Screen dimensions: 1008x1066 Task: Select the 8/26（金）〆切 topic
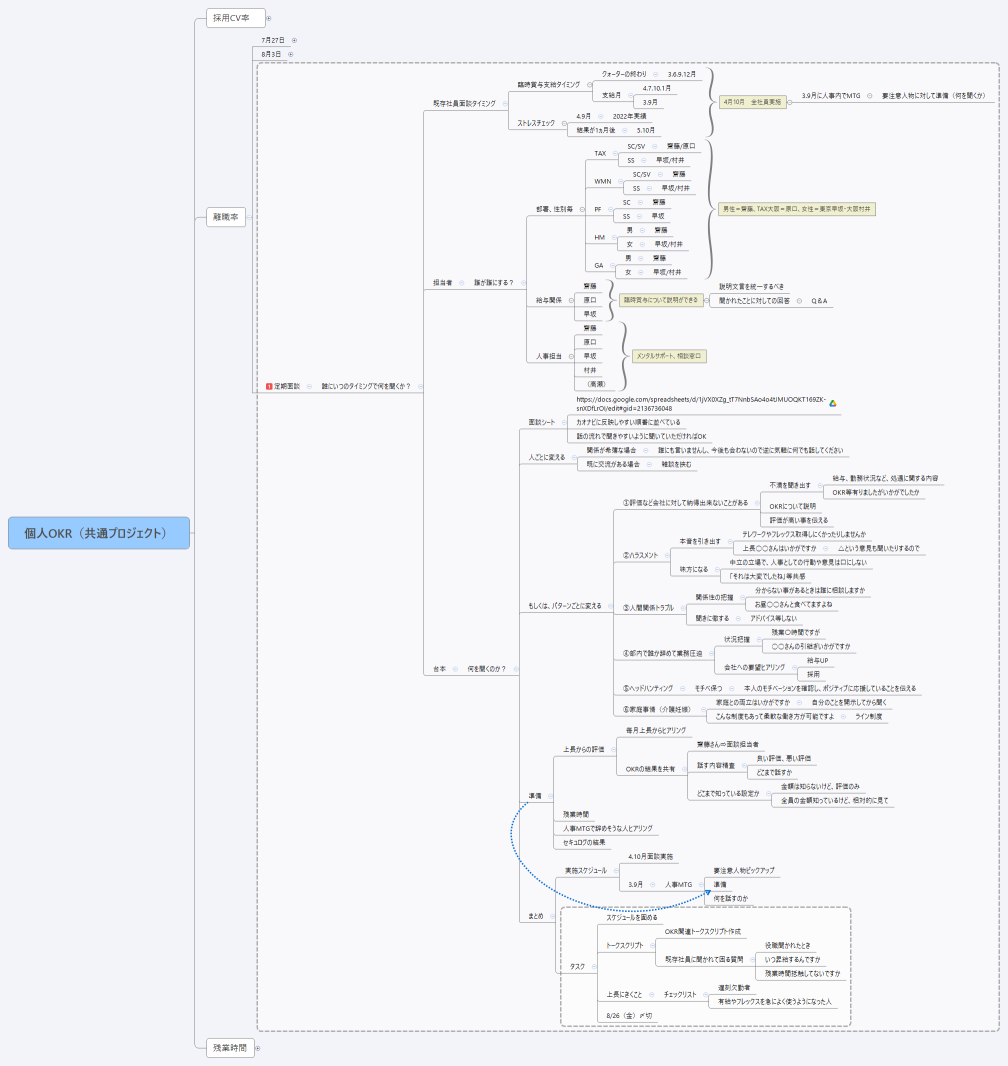[x=629, y=1016]
